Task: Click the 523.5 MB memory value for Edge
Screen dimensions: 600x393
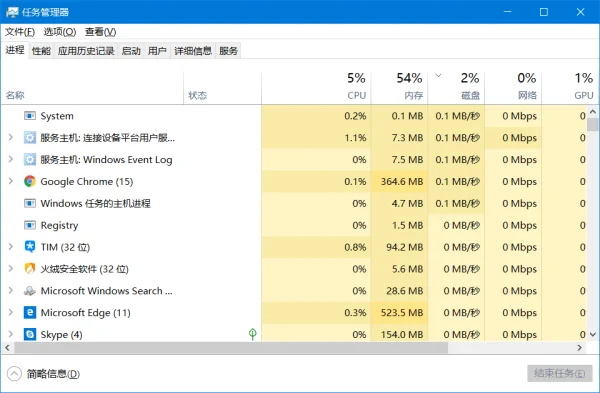Action: [x=402, y=313]
